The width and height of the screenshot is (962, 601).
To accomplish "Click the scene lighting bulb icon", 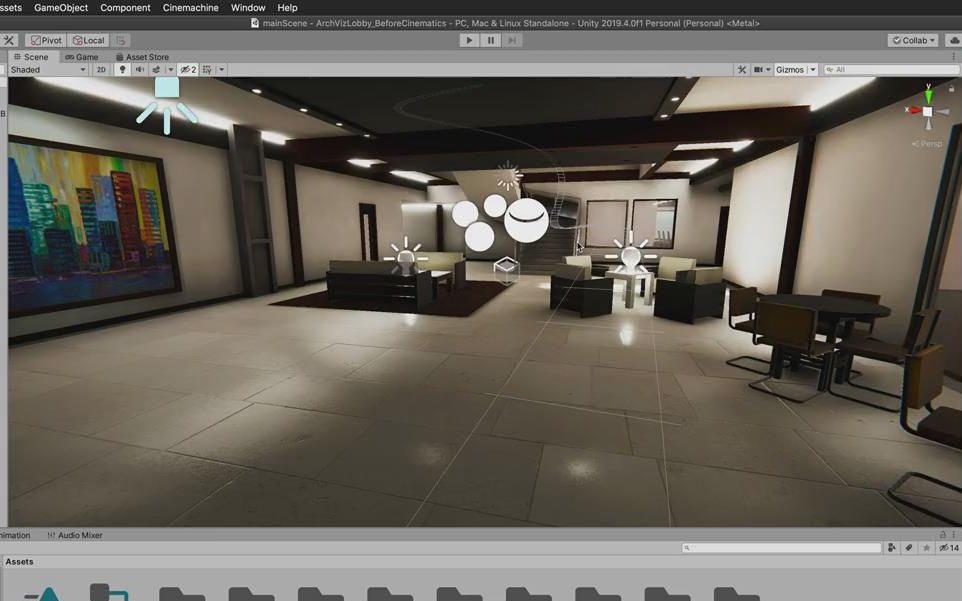I will (122, 69).
